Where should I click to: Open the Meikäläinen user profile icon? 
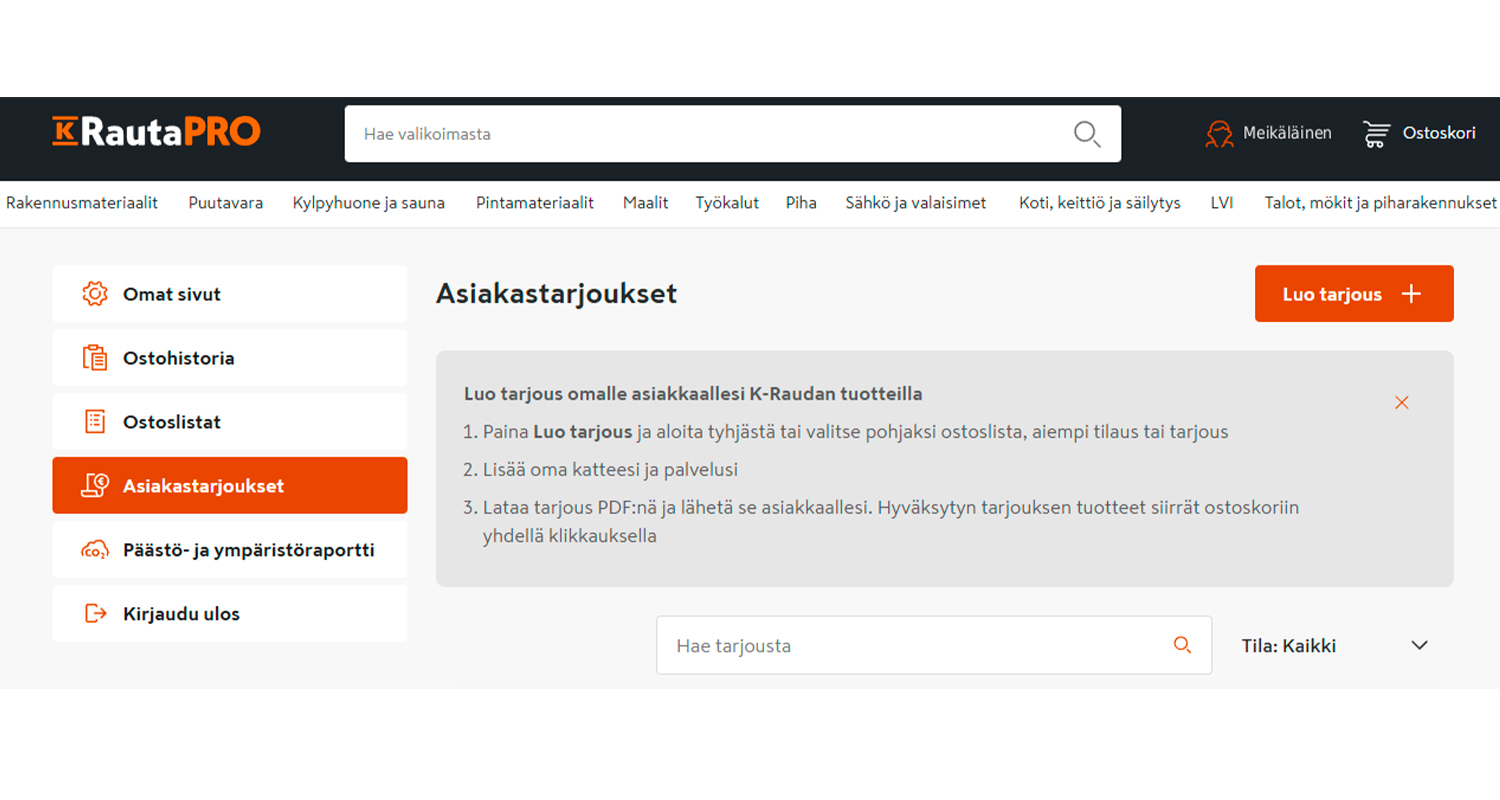[1219, 133]
